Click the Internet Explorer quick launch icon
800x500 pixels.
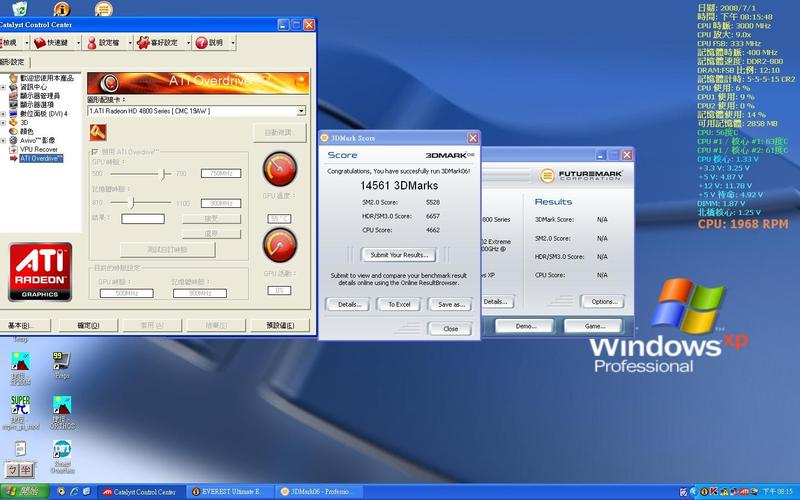[74, 492]
